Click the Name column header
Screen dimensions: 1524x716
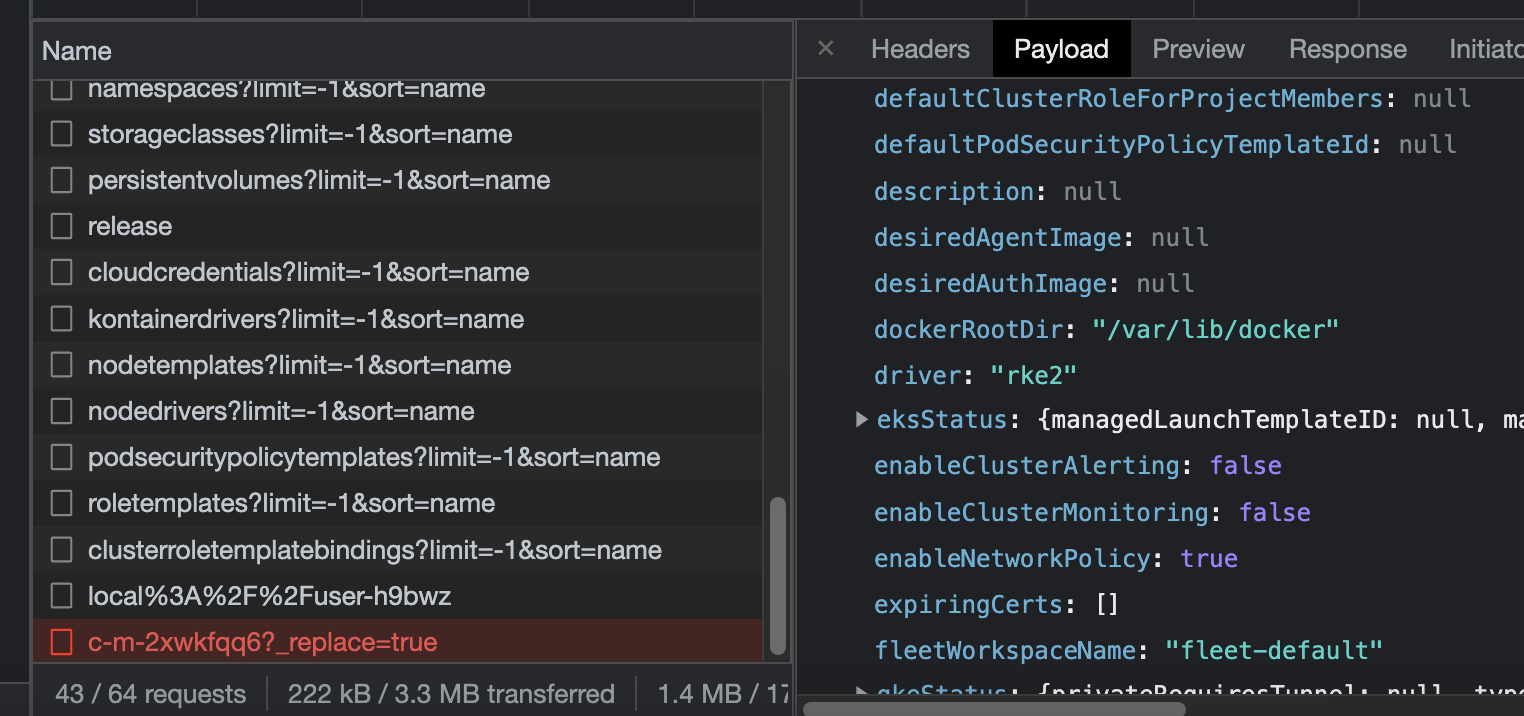(x=412, y=51)
